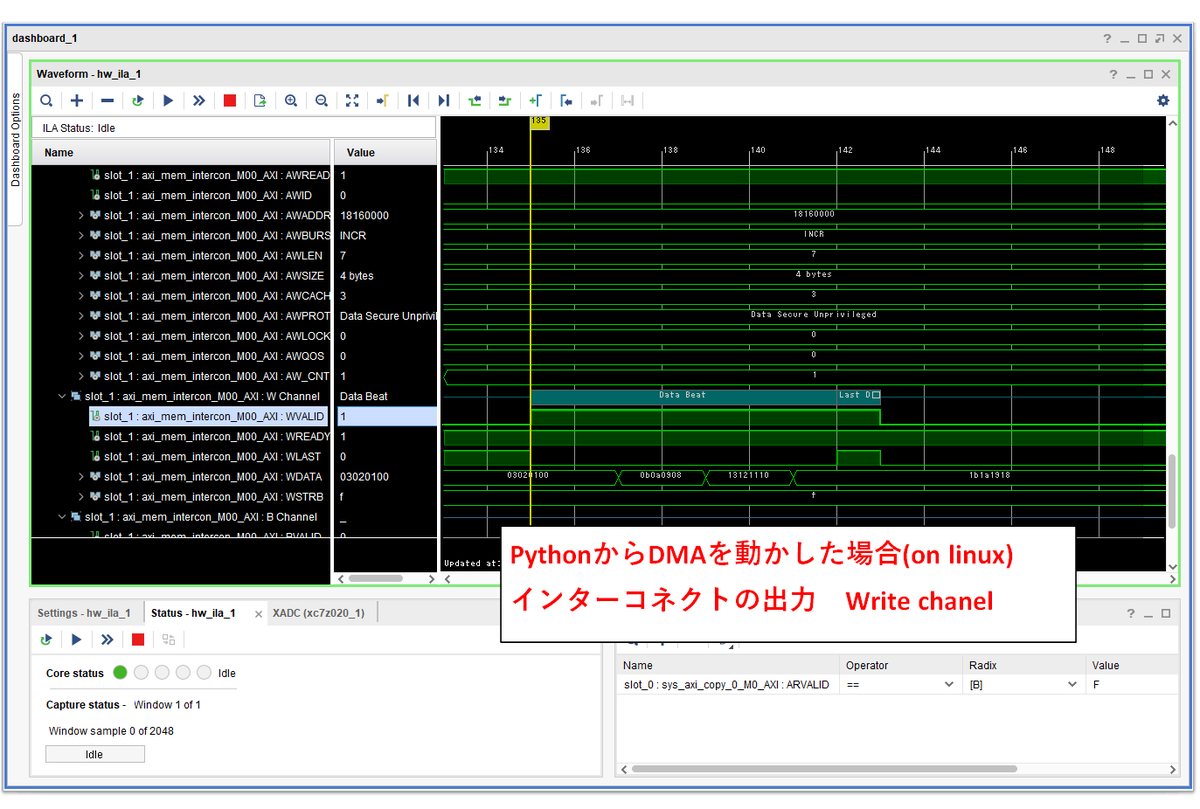Expand the AW_CNT signal bus
The width and height of the screenshot is (1200, 809).
pos(81,376)
